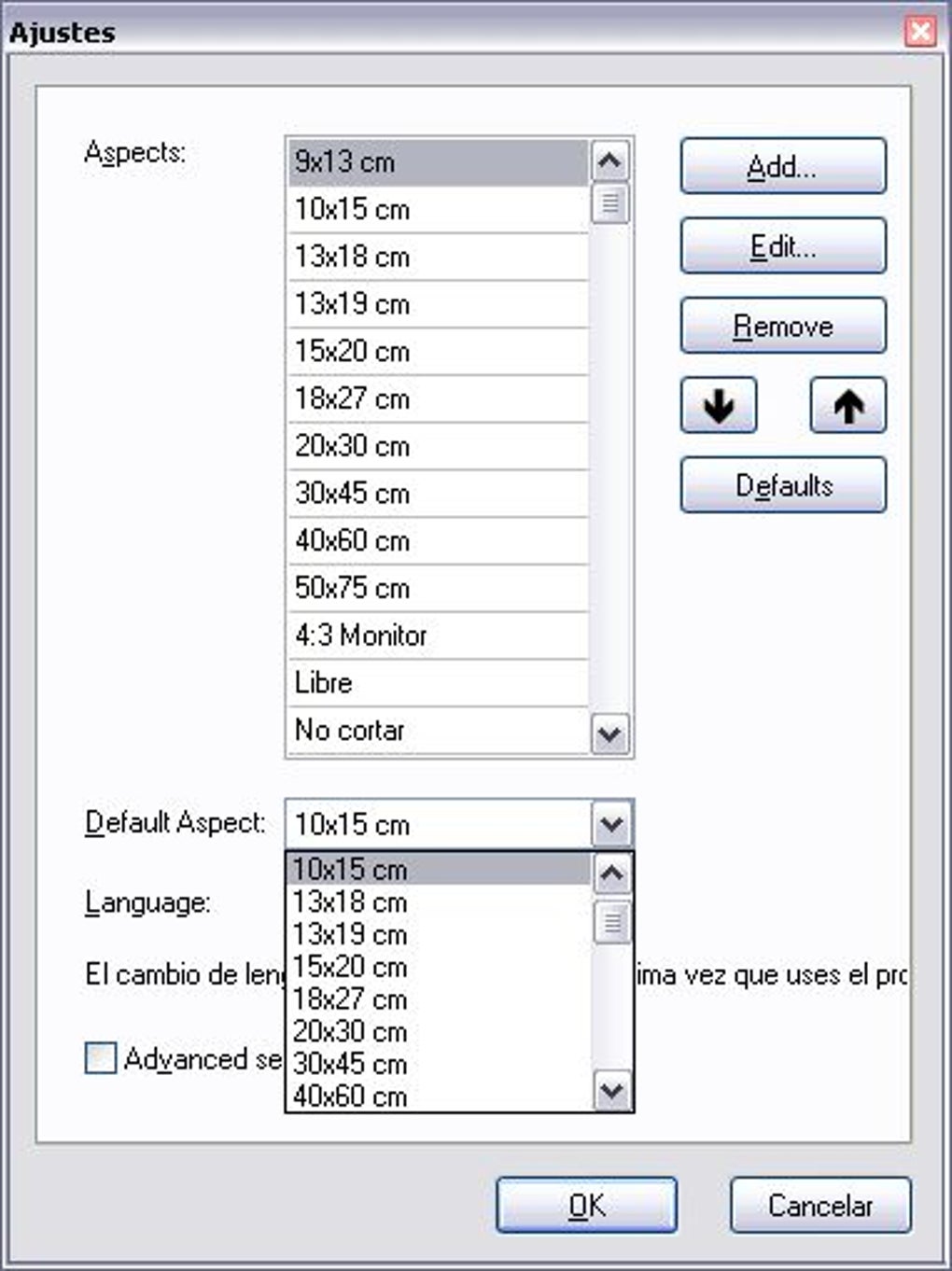The width and height of the screenshot is (952, 1271).
Task: Close the Ajustes dialog window
Action: pos(920,32)
